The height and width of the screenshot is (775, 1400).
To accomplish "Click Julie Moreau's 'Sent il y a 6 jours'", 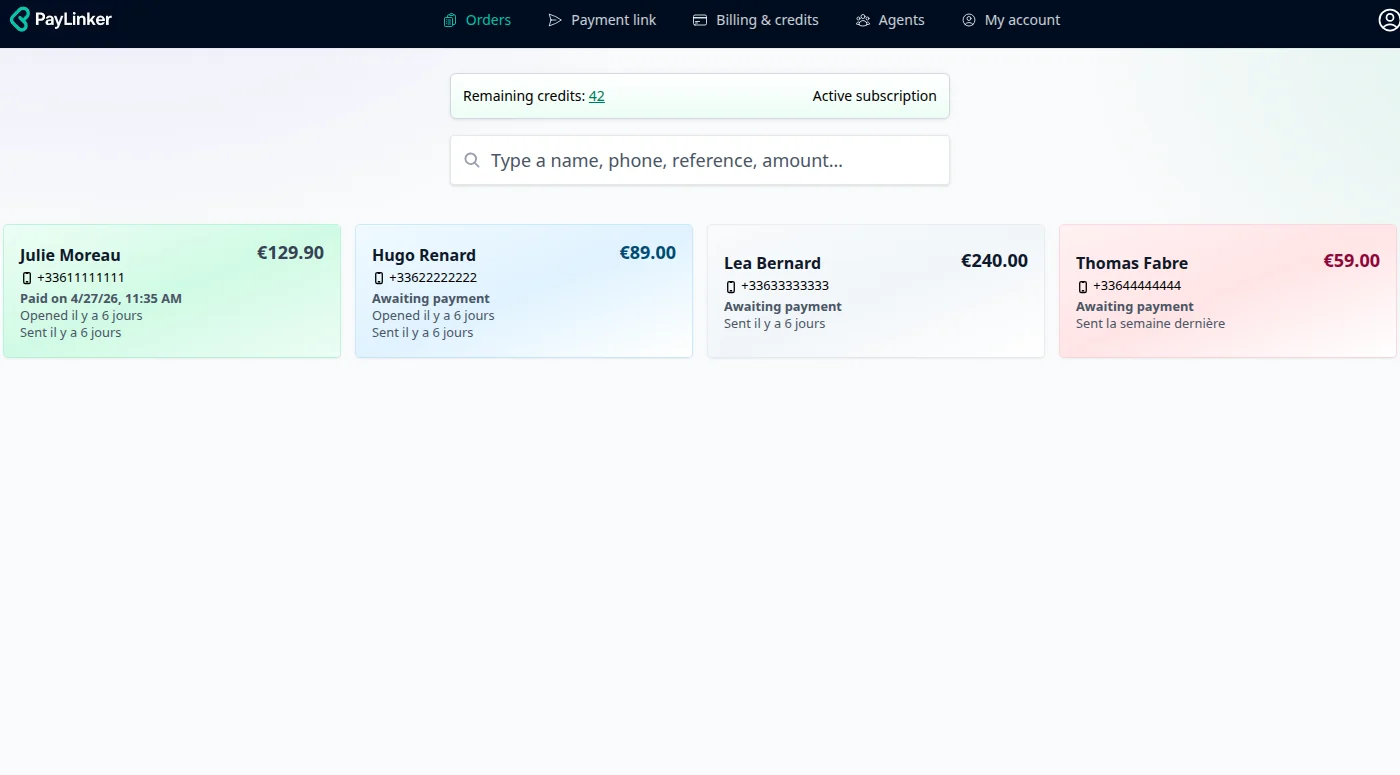I will [70, 333].
